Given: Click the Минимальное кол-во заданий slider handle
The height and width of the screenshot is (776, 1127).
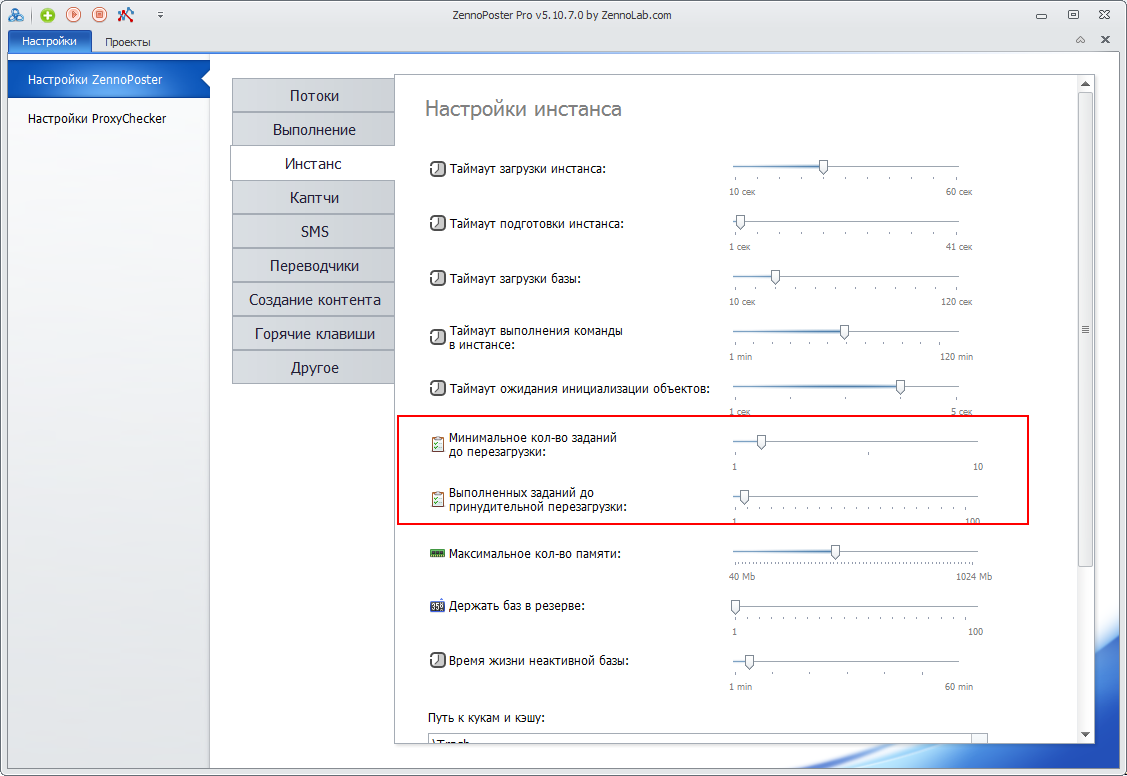Looking at the screenshot, I should (761, 442).
